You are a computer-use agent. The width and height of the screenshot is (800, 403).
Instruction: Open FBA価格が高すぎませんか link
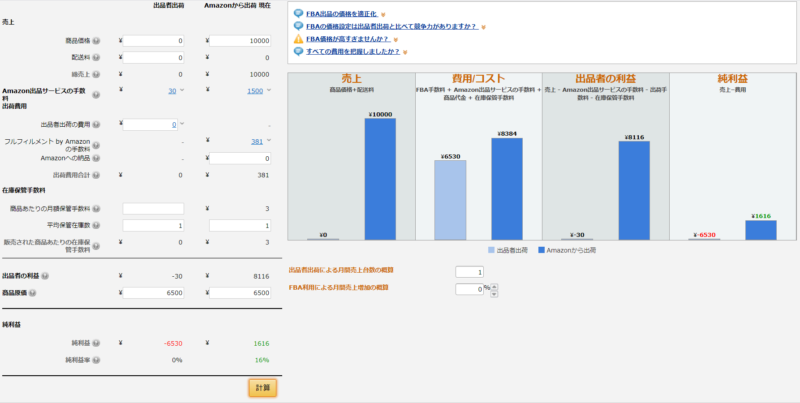[x=348, y=39]
